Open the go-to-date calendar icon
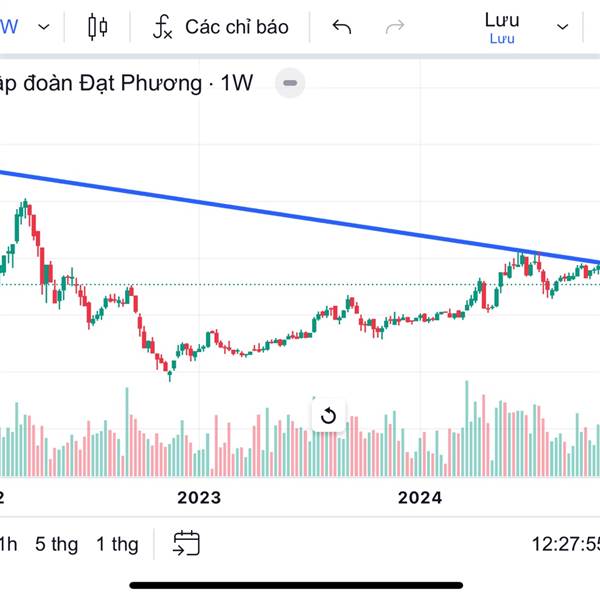Viewport: 600px width, 600px height. tap(186, 543)
